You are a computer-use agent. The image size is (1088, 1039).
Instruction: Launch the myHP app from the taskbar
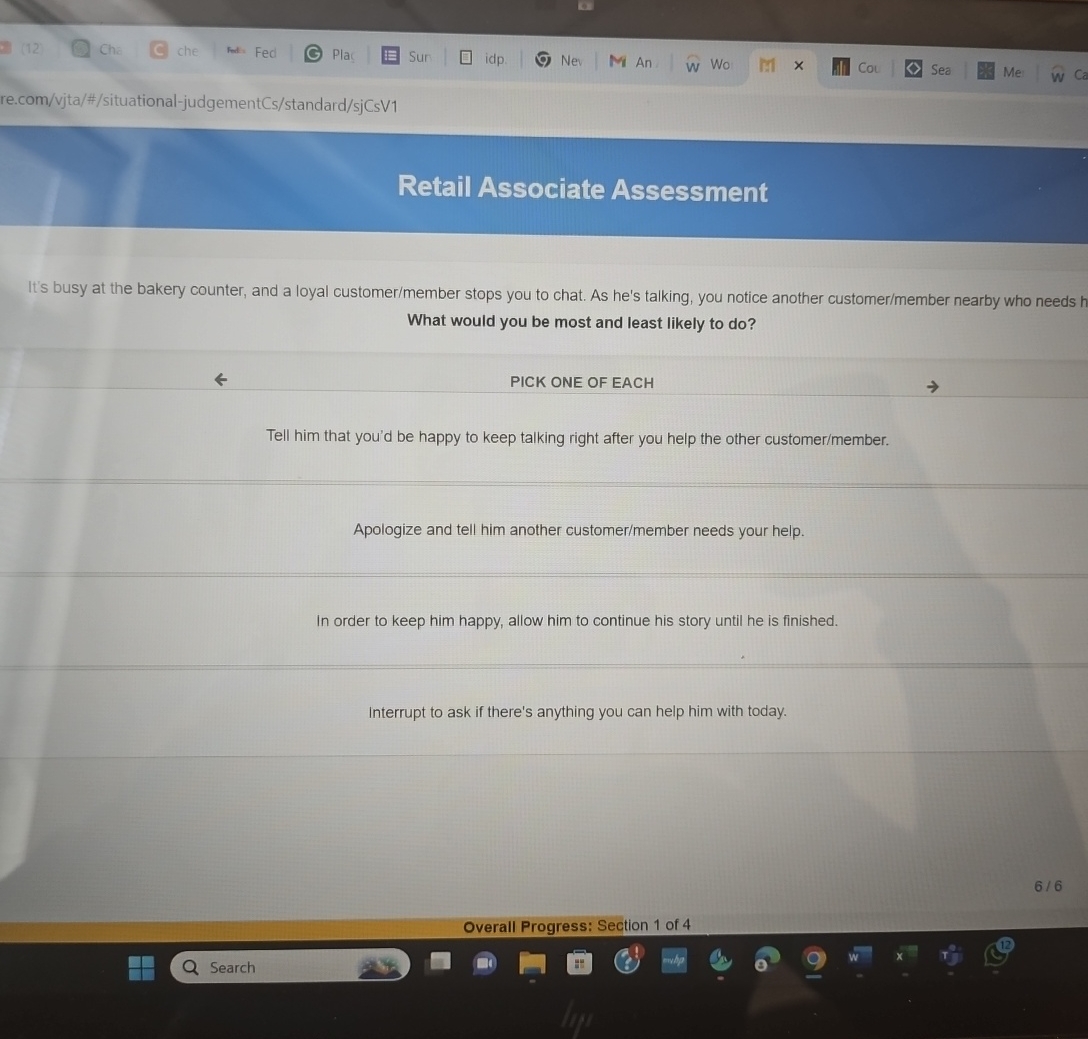point(675,961)
